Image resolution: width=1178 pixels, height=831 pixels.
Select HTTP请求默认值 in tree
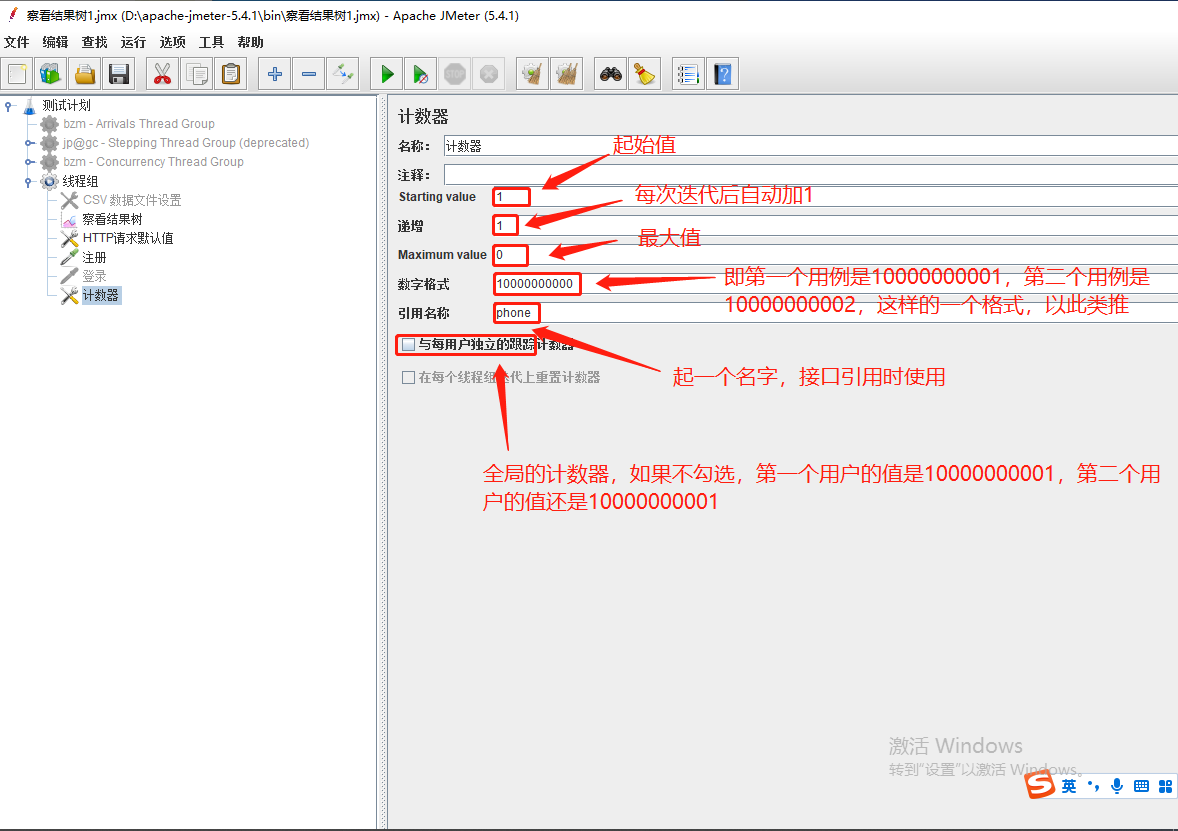(x=128, y=238)
